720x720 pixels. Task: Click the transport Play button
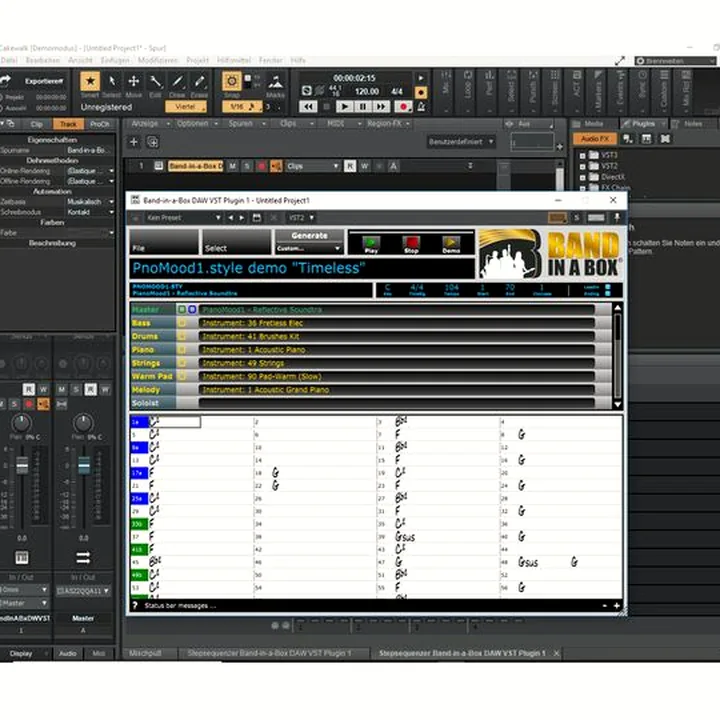pos(344,107)
